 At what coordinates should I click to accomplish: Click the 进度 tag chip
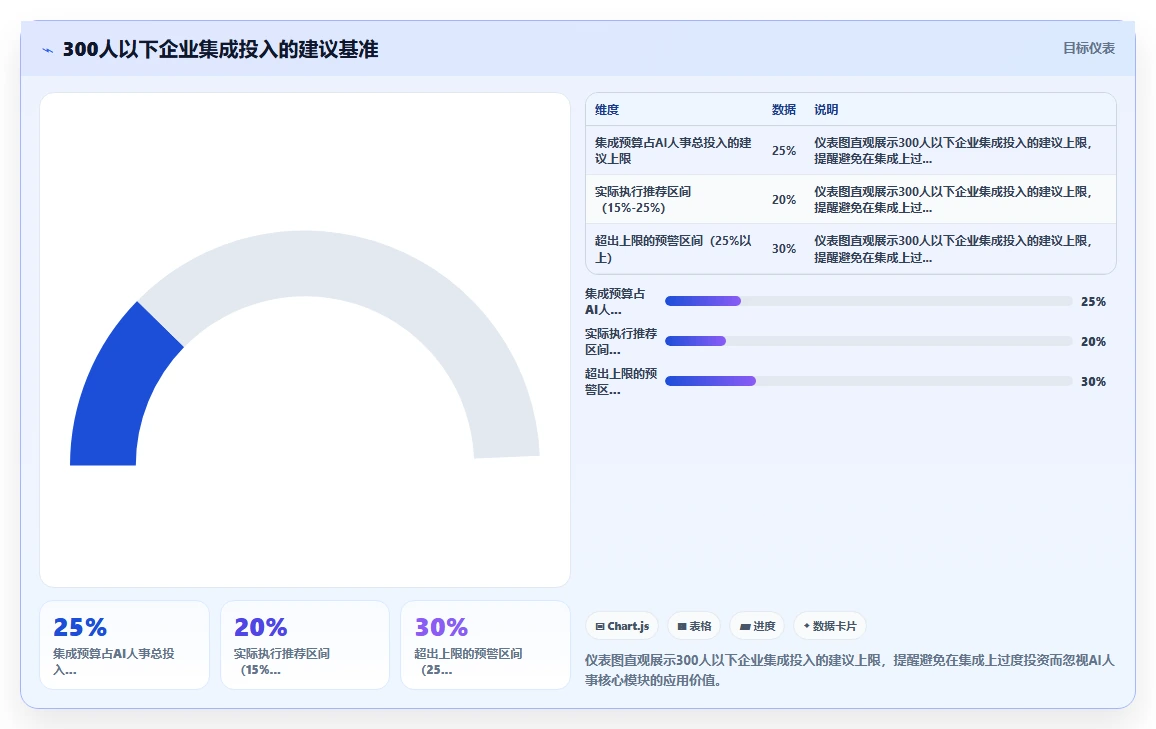(x=757, y=626)
